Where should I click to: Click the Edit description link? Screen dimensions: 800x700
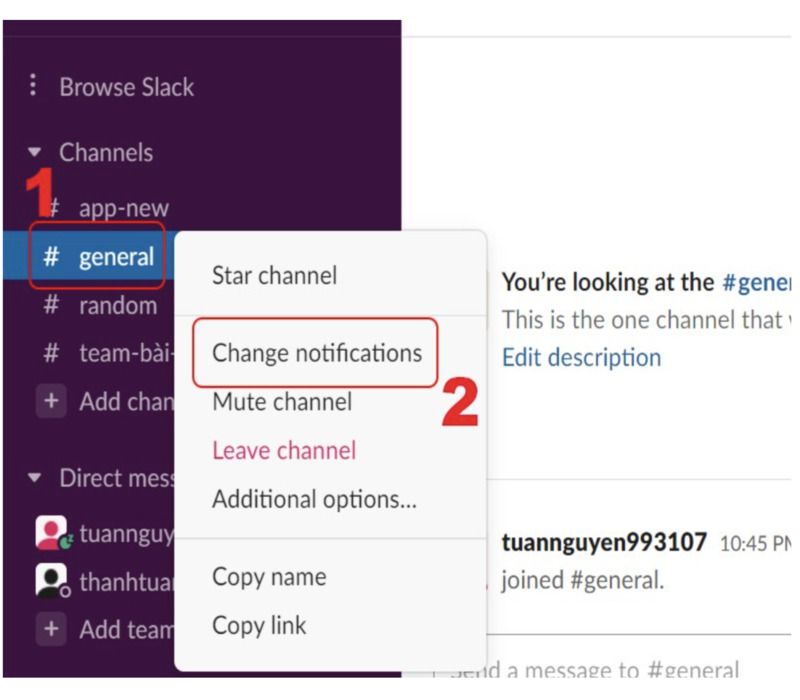[x=582, y=358]
